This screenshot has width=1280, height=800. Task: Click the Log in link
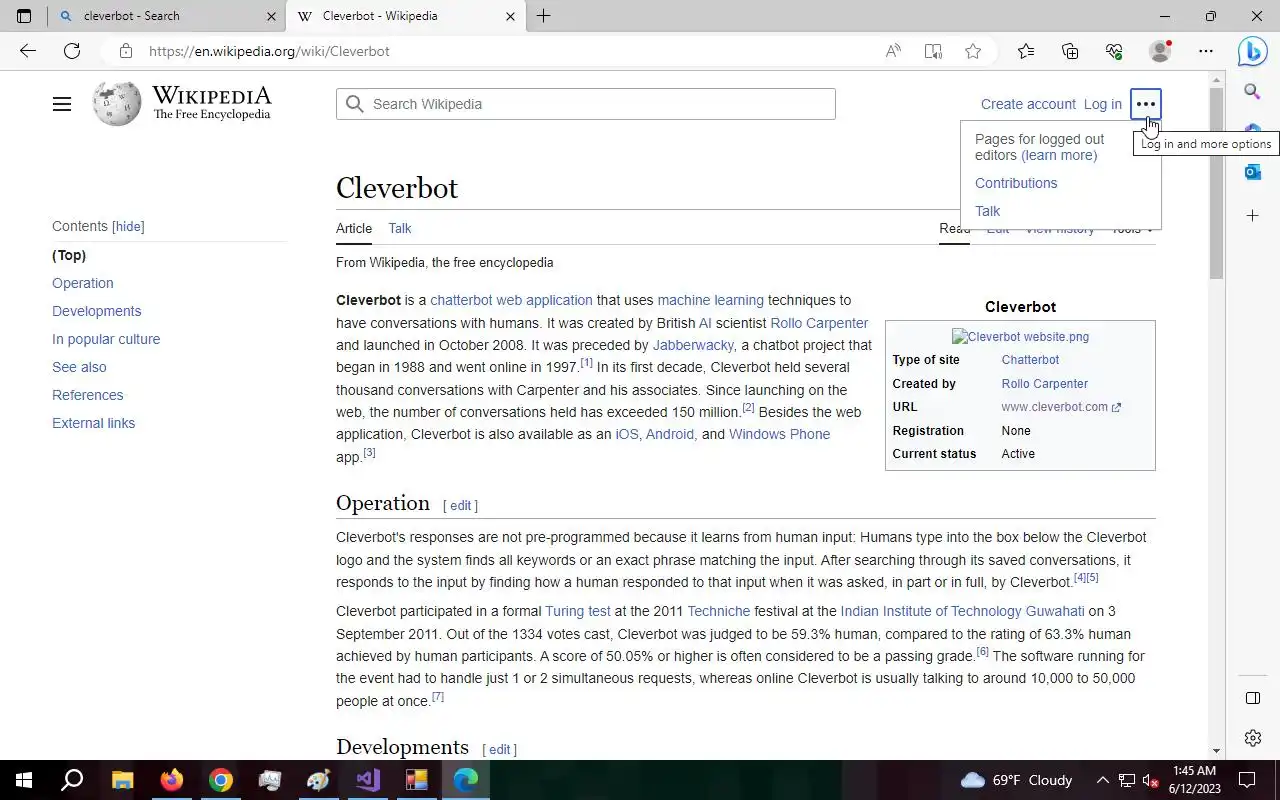1103,104
